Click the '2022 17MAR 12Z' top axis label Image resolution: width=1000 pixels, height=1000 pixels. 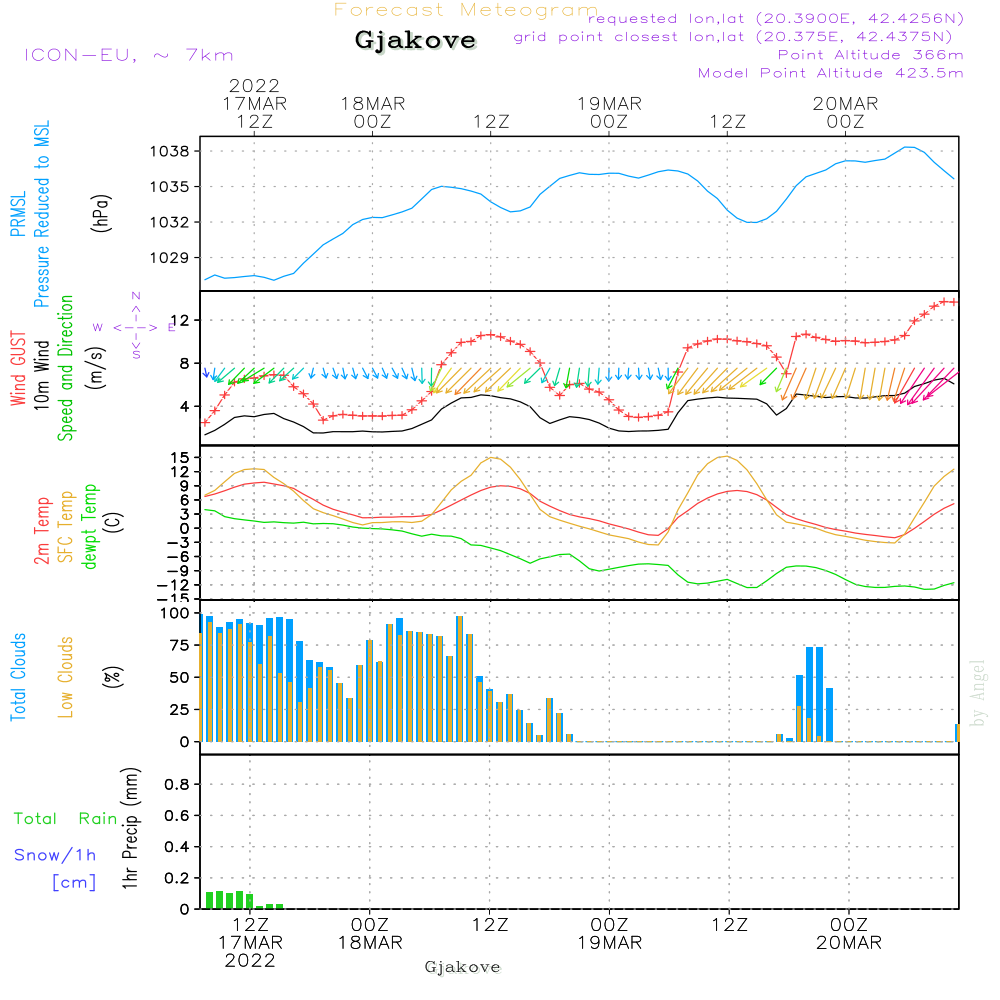254,103
